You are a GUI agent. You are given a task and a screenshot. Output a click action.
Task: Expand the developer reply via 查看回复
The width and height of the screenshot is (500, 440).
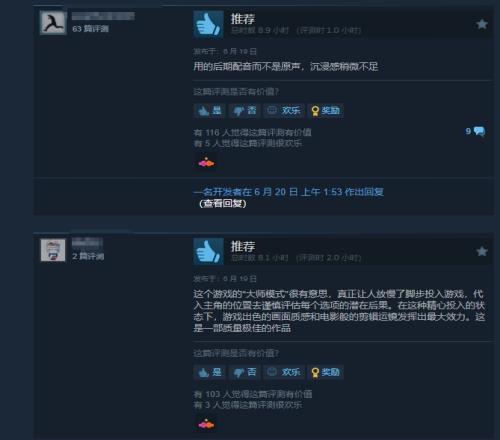tap(223, 203)
